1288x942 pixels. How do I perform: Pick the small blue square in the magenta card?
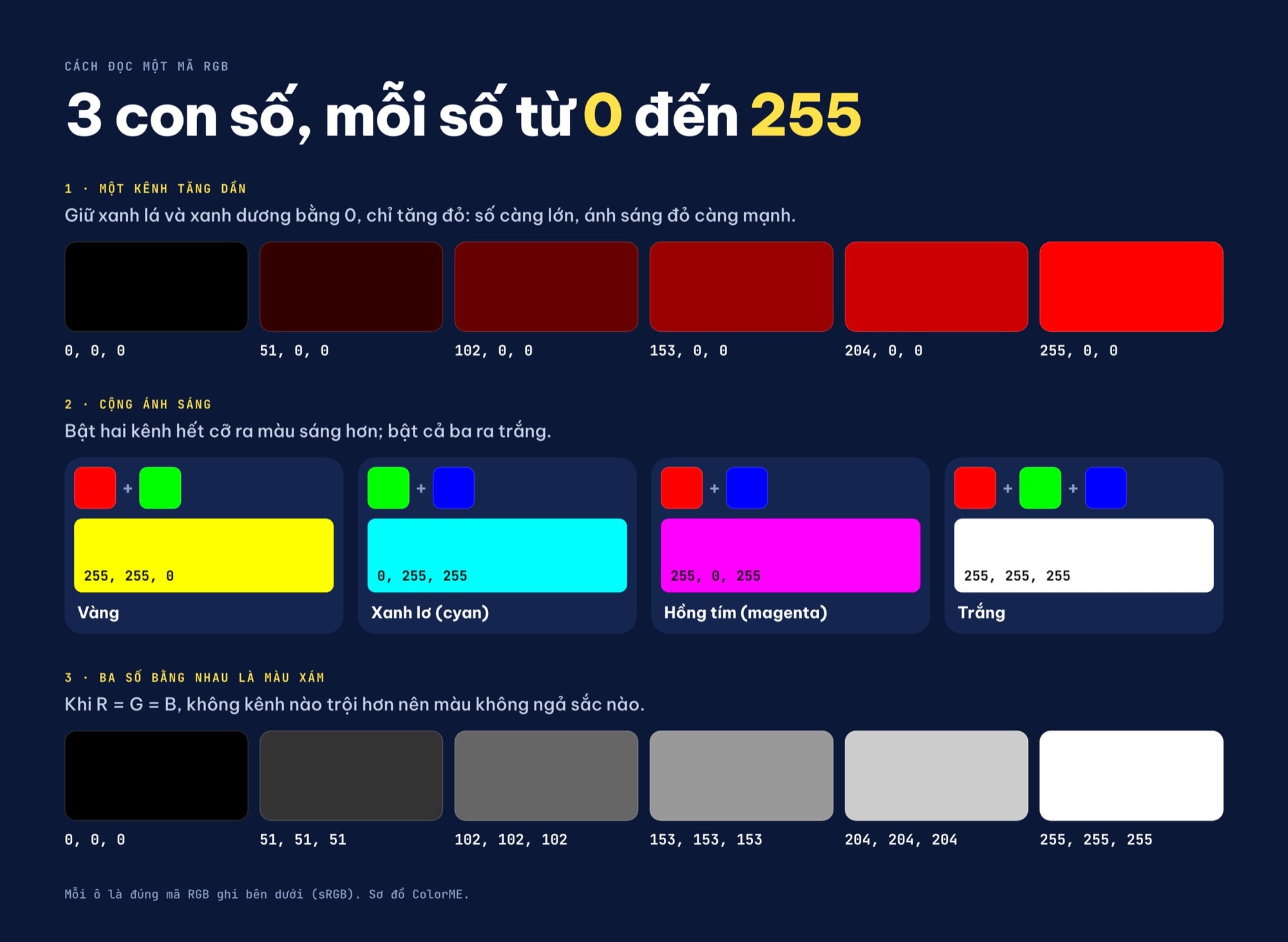click(x=747, y=488)
